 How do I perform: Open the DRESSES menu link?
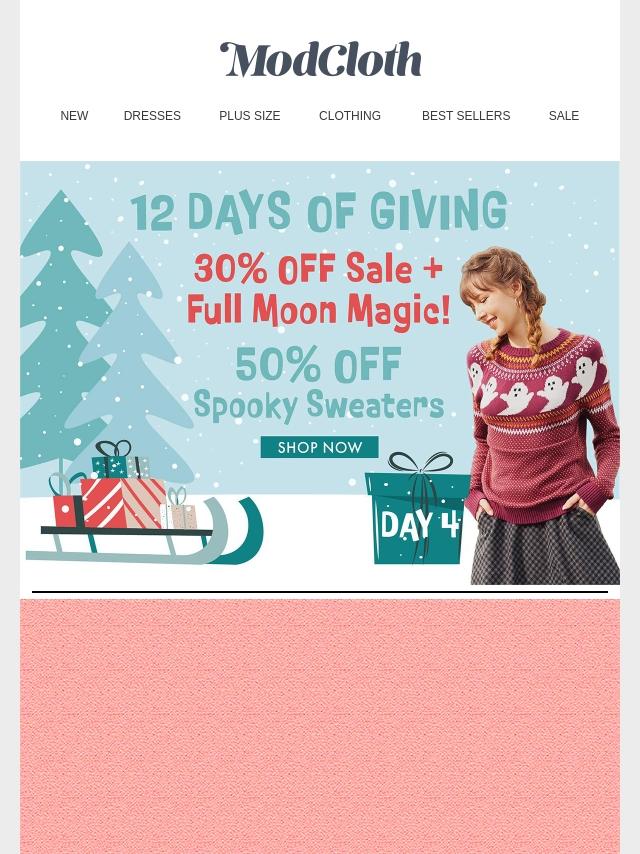point(152,115)
